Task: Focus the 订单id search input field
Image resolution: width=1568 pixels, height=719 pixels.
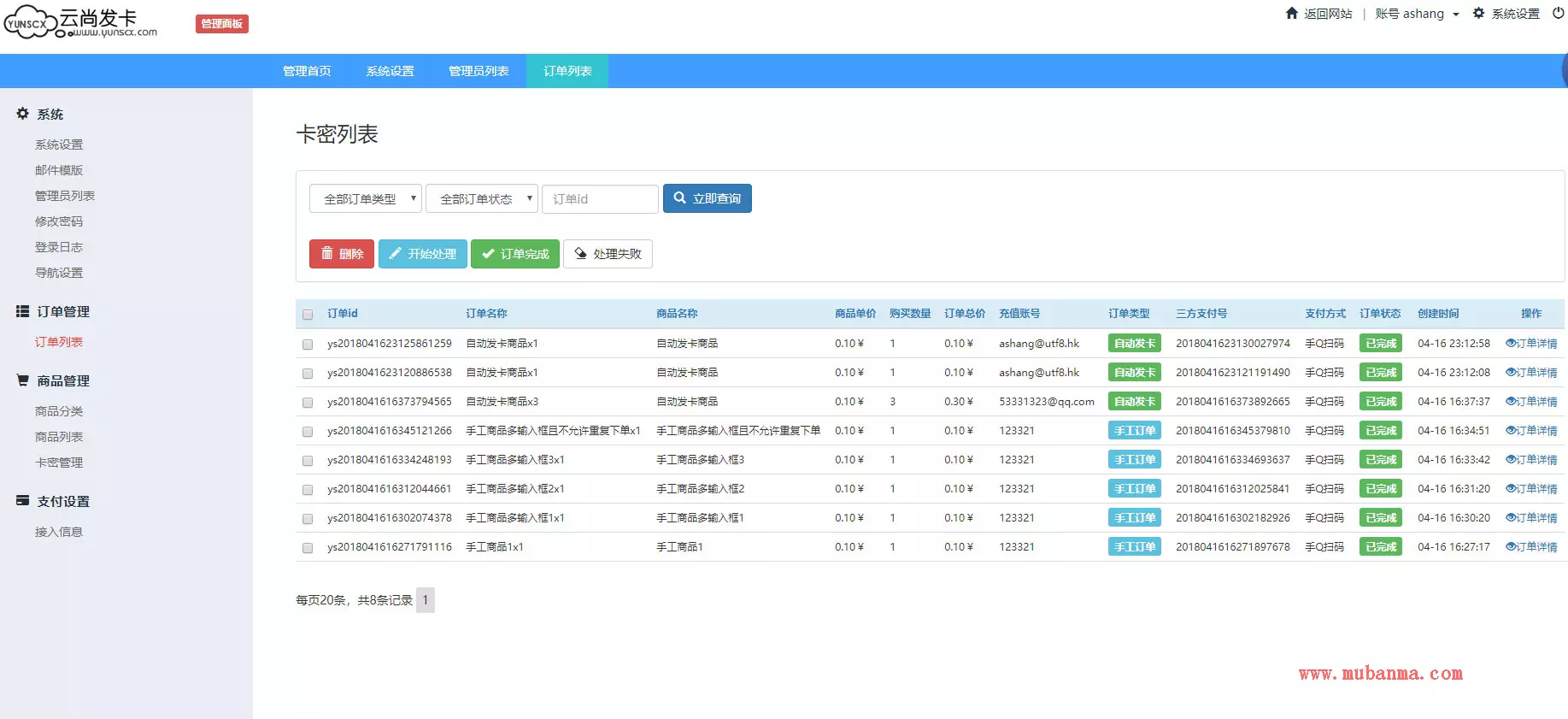Action: [x=600, y=198]
